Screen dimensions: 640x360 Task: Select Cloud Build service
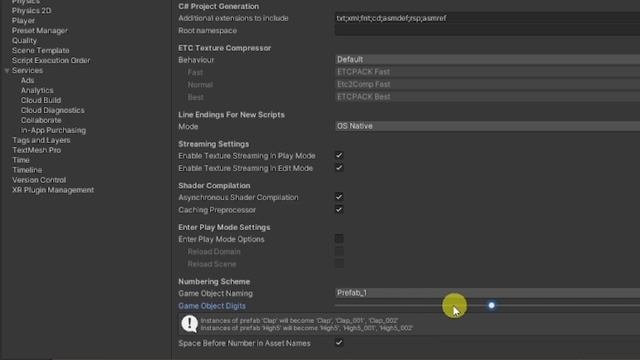[41, 100]
